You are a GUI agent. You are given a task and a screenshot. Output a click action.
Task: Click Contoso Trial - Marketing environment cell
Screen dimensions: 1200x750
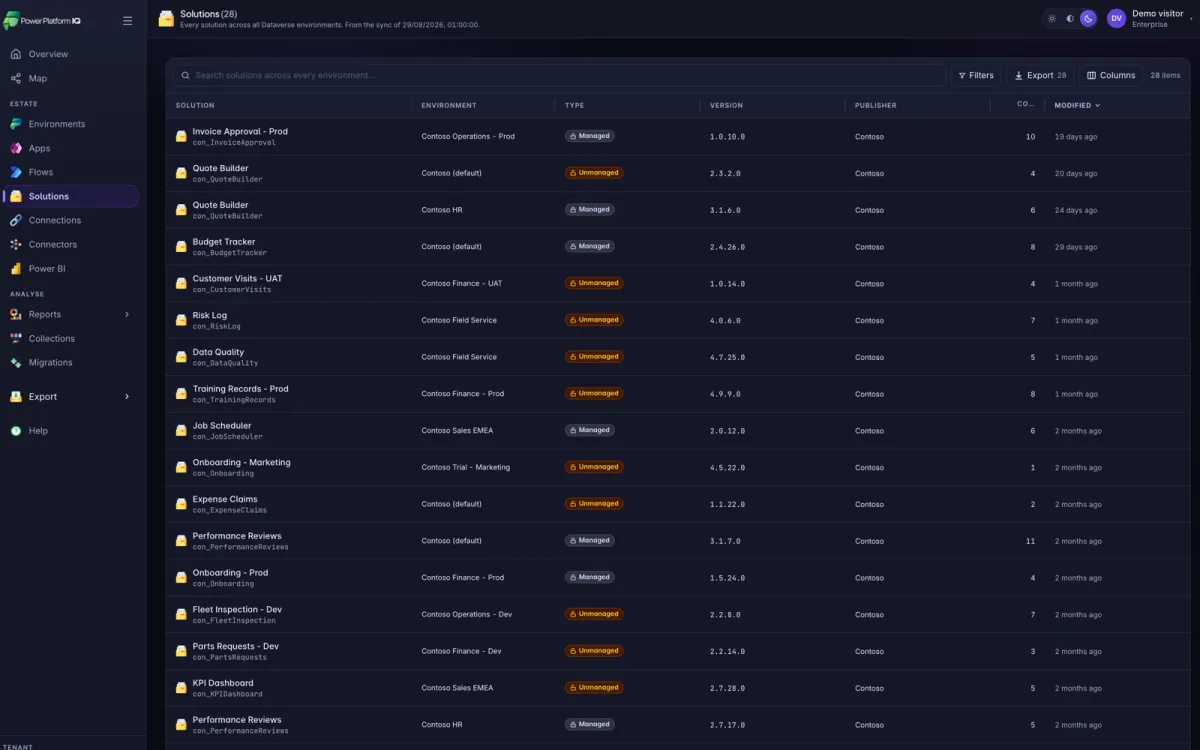465,467
